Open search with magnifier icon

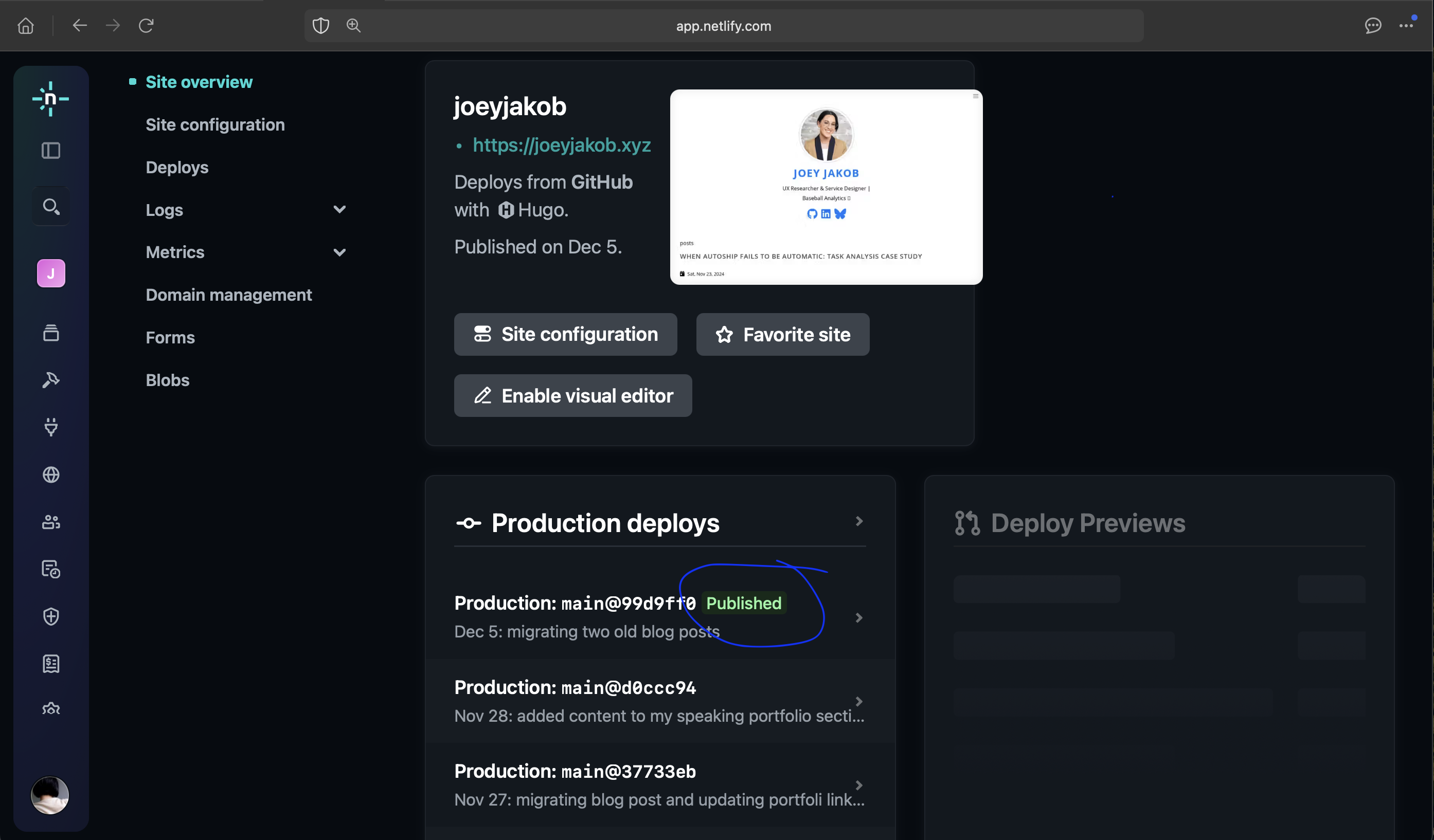pyautogui.click(x=50, y=207)
